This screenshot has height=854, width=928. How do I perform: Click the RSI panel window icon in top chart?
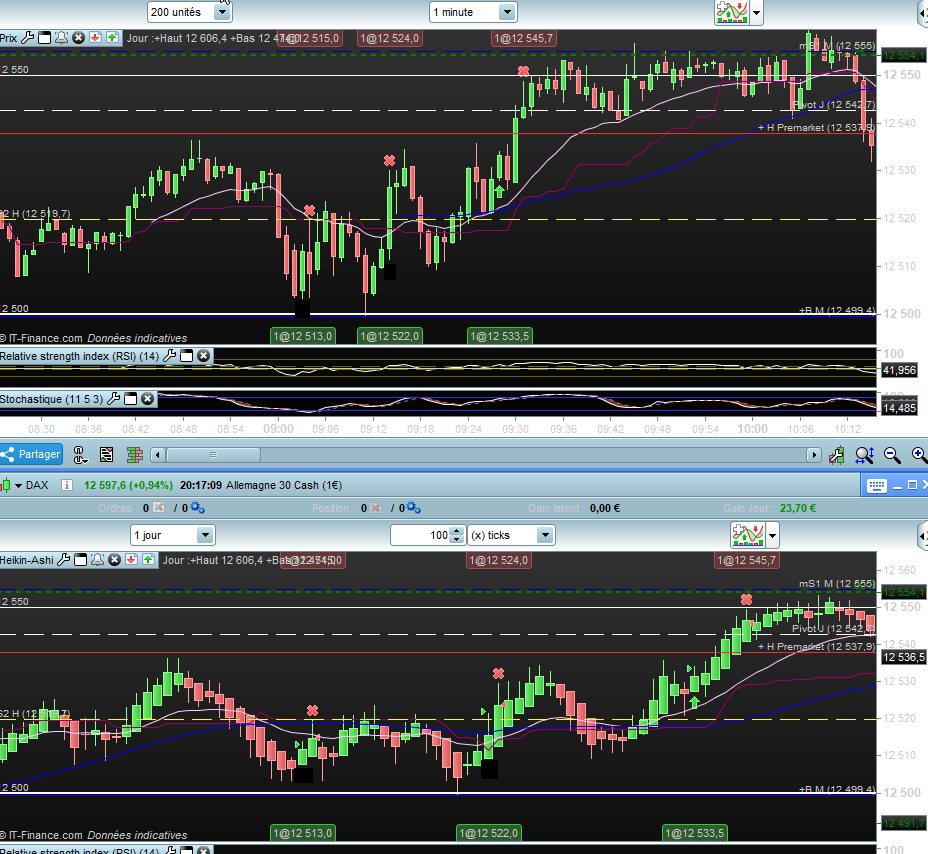pos(186,356)
